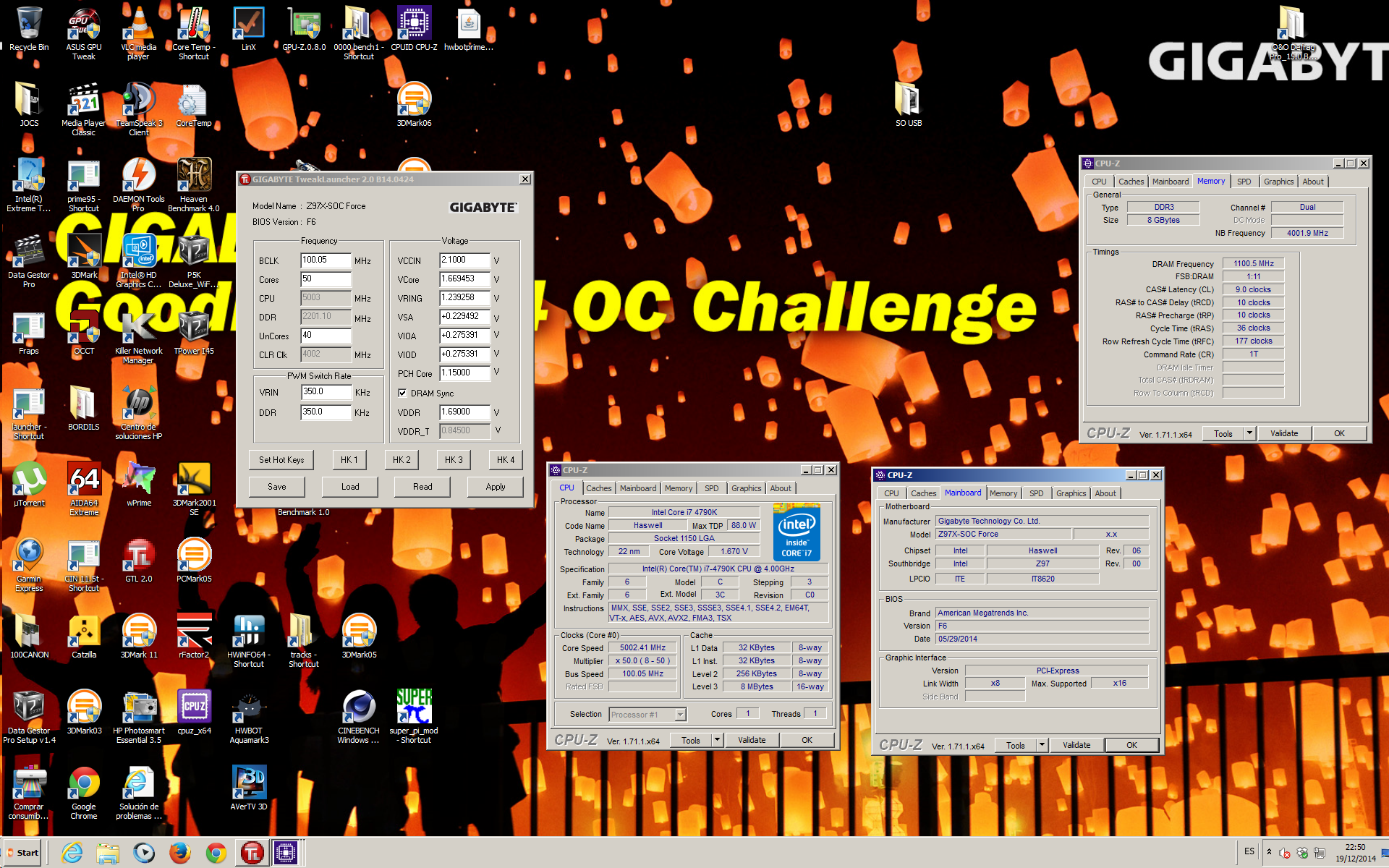The height and width of the screenshot is (868, 1389).
Task: Launch LinX desktop icon
Action: [x=249, y=29]
